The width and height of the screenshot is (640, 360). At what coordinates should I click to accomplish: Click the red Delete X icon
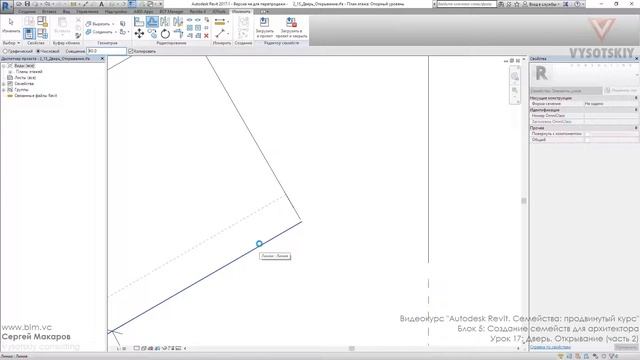206,36
